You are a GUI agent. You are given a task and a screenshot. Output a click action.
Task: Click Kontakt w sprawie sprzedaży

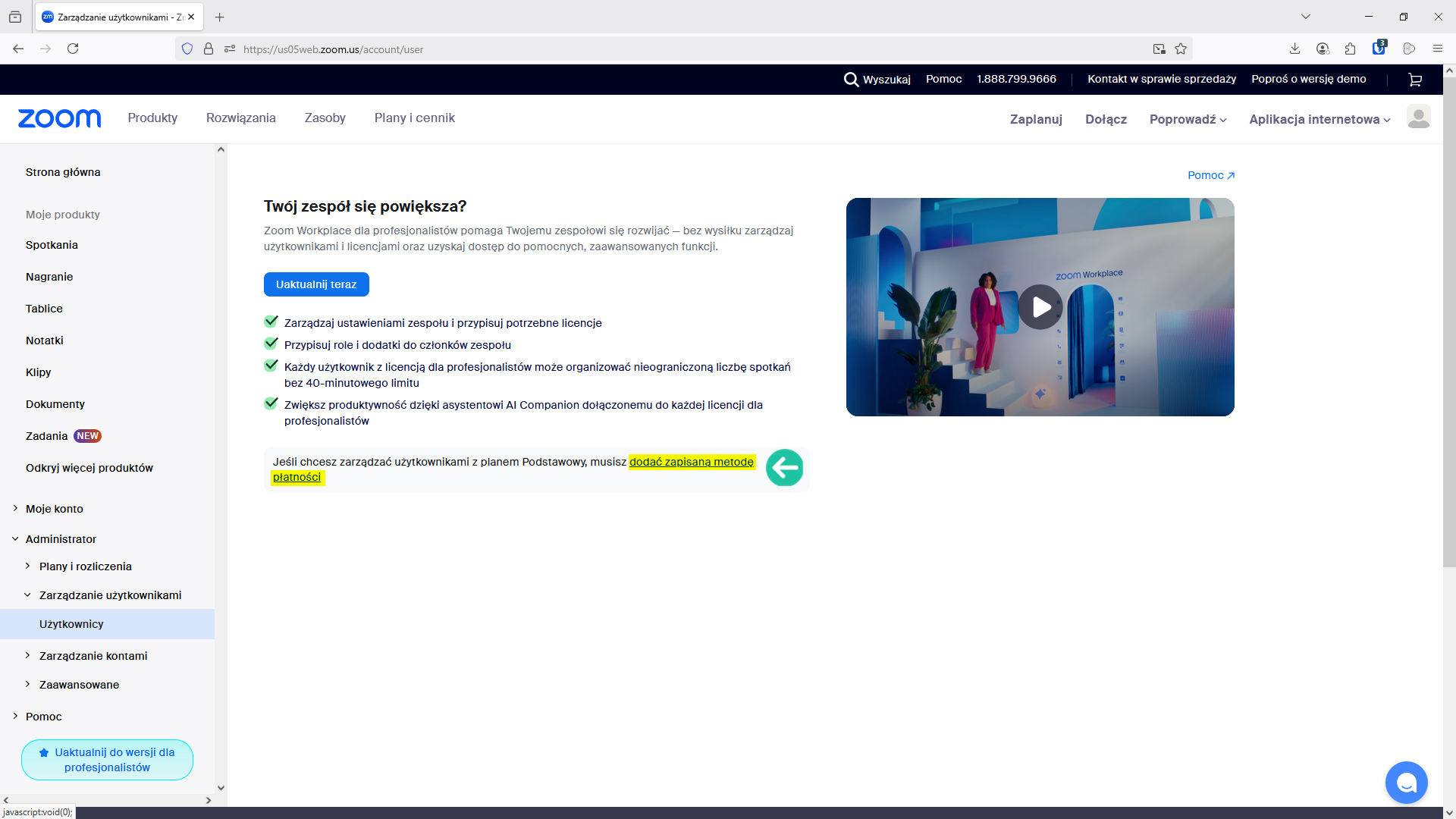point(1162,79)
